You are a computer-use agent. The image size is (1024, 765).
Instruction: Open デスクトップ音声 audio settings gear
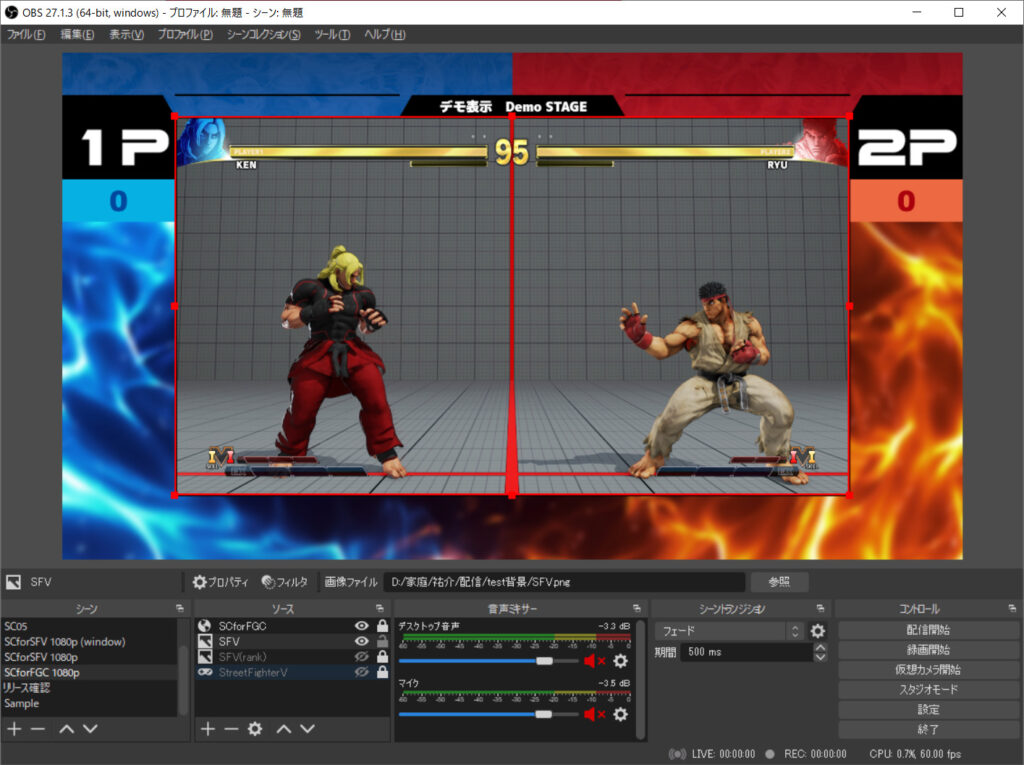(x=620, y=661)
